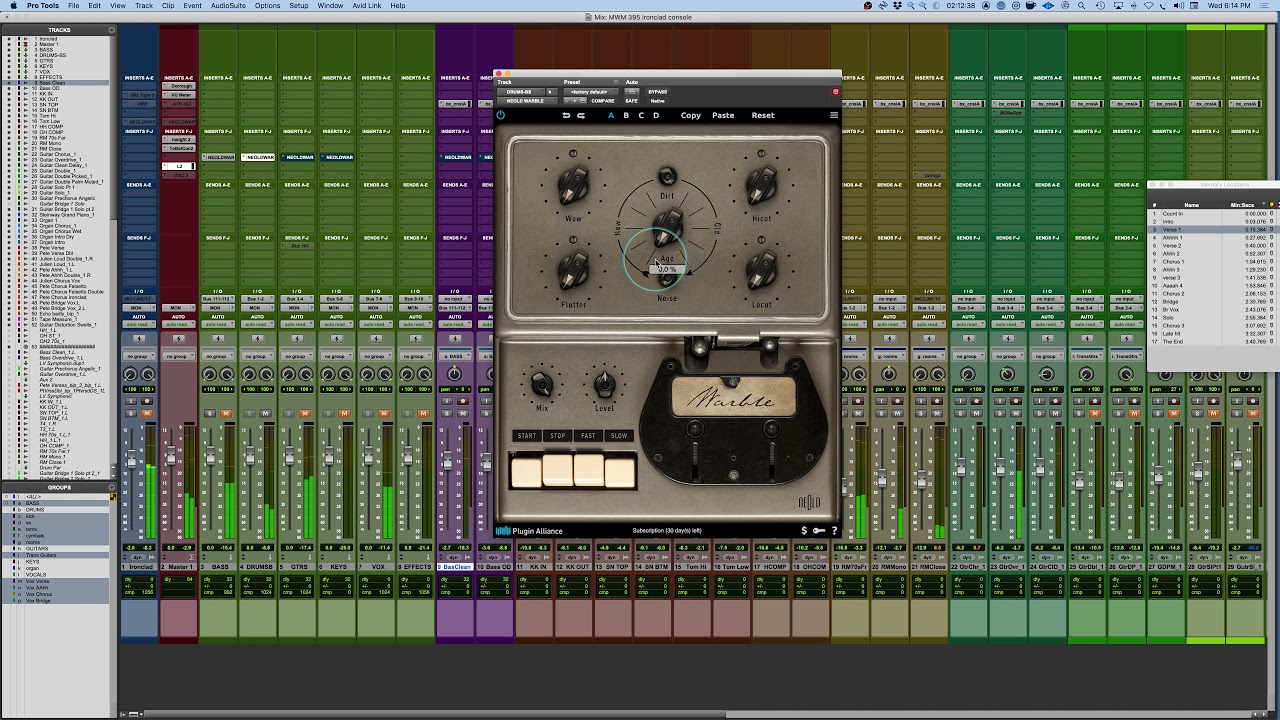Turn the Hicut knob
The height and width of the screenshot is (720, 1280).
[762, 186]
